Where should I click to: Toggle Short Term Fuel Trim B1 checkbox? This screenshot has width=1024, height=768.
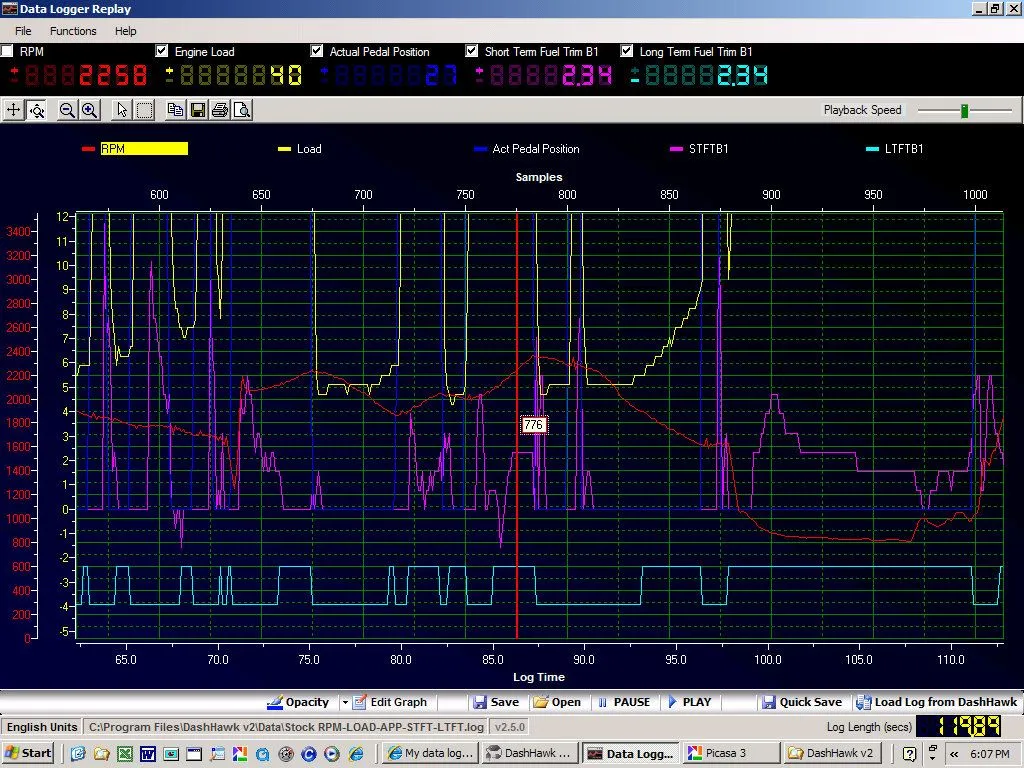pos(473,51)
